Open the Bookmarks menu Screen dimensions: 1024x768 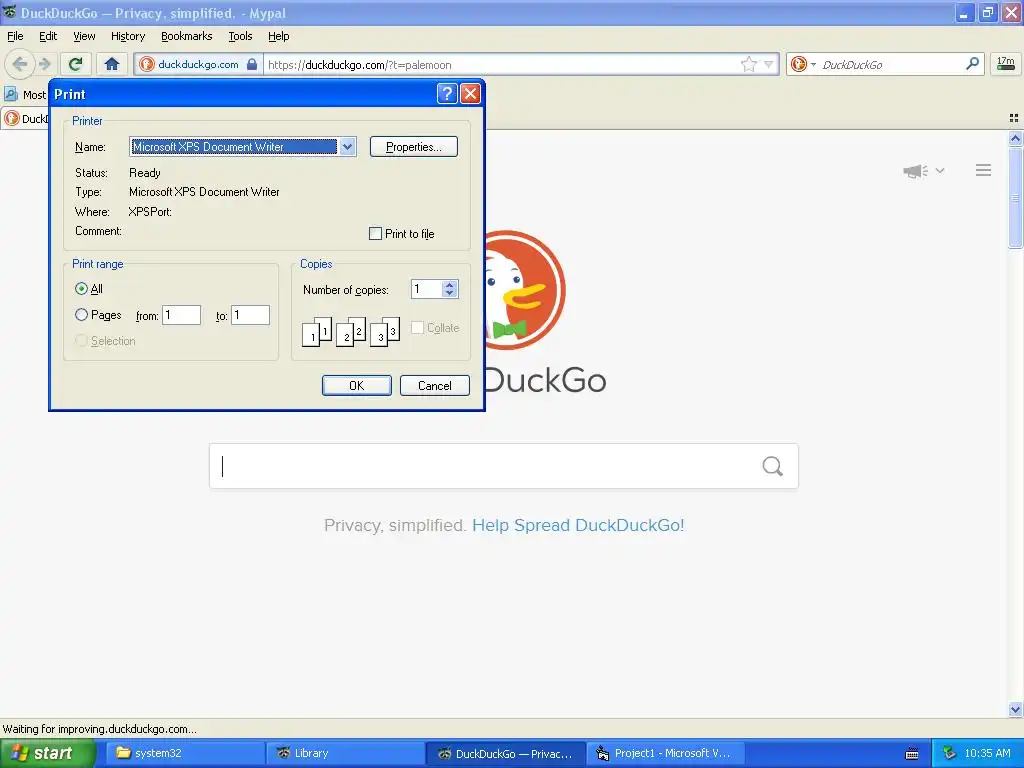[x=186, y=36]
